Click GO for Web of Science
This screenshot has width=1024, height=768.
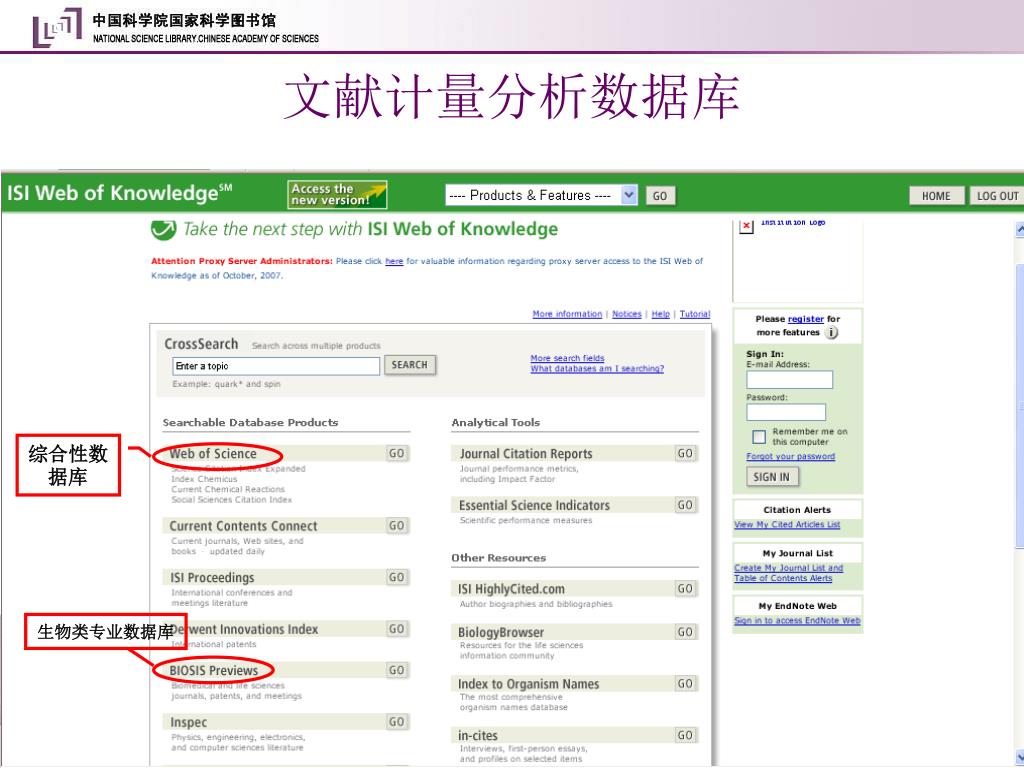396,453
